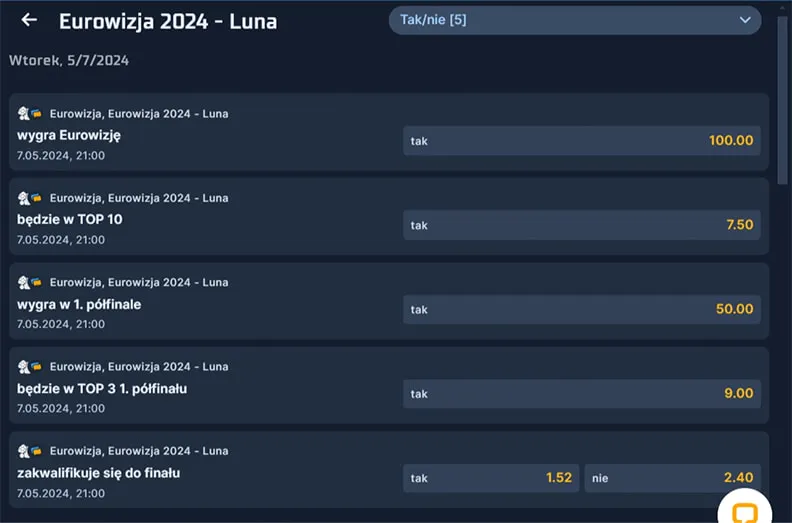Choose 'tak' at 9.00 for TOP 3 półfinału
792x523 pixels.
coord(581,394)
